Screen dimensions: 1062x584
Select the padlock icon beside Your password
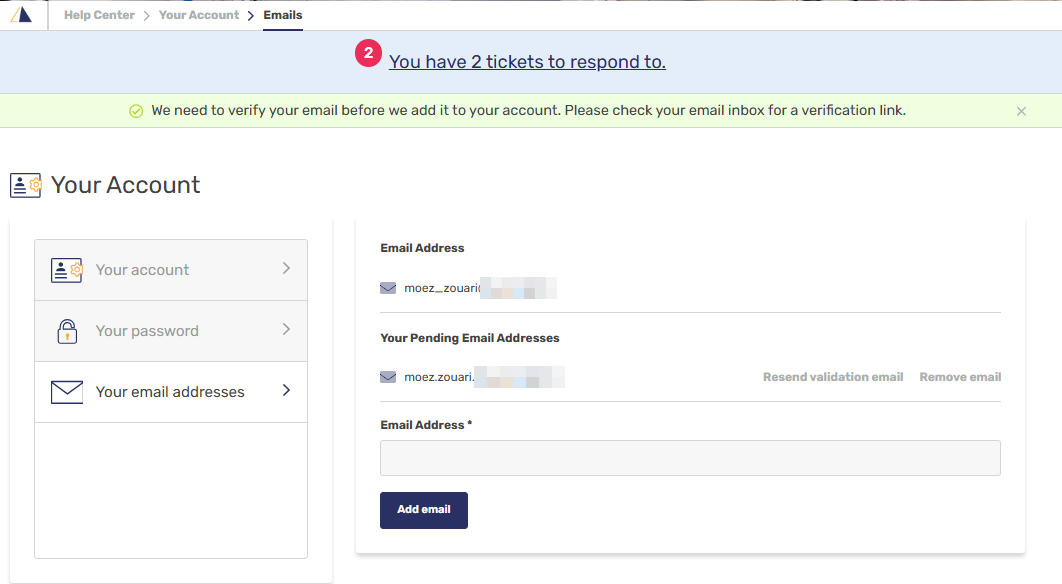click(66, 330)
